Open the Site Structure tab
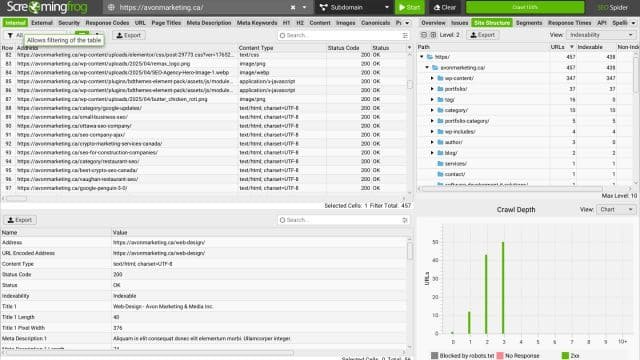This screenshot has width=640, height=360. [x=492, y=23]
